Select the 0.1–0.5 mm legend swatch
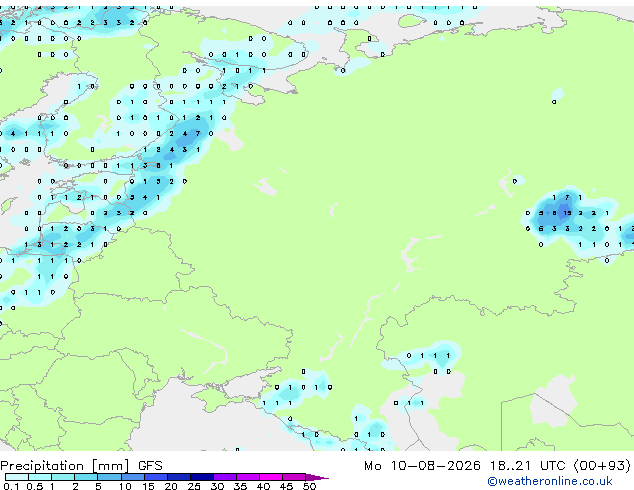634x490 pixels. pyautogui.click(x=17, y=477)
